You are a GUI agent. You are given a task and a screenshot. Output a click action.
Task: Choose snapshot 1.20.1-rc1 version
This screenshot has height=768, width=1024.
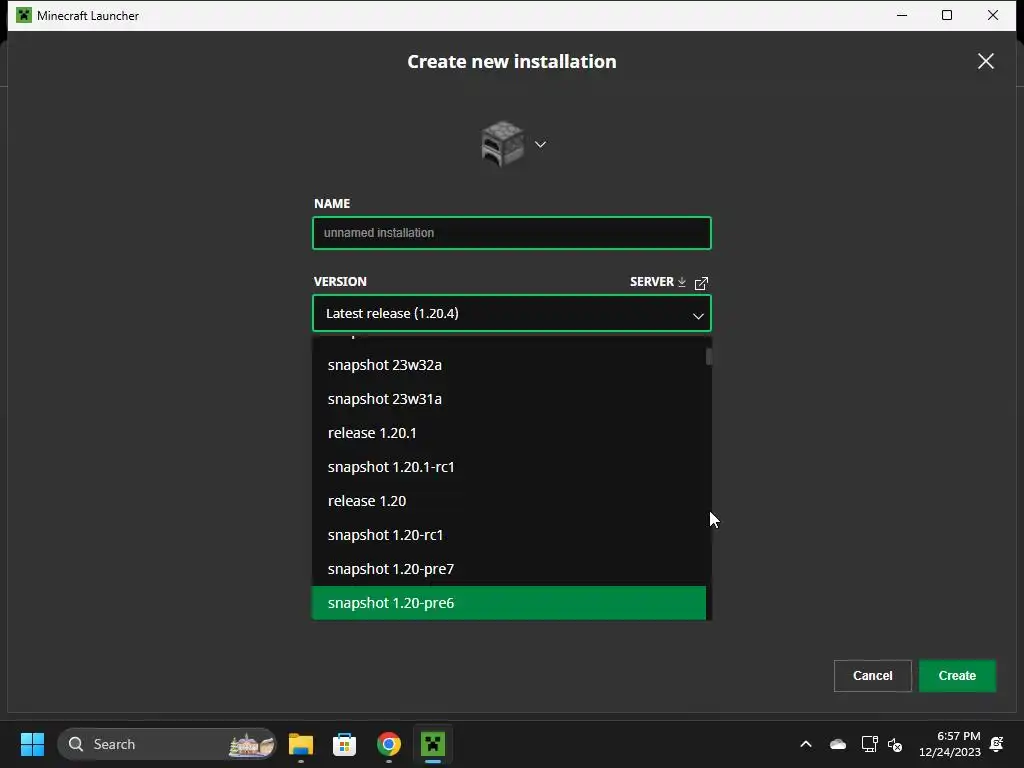(509, 467)
